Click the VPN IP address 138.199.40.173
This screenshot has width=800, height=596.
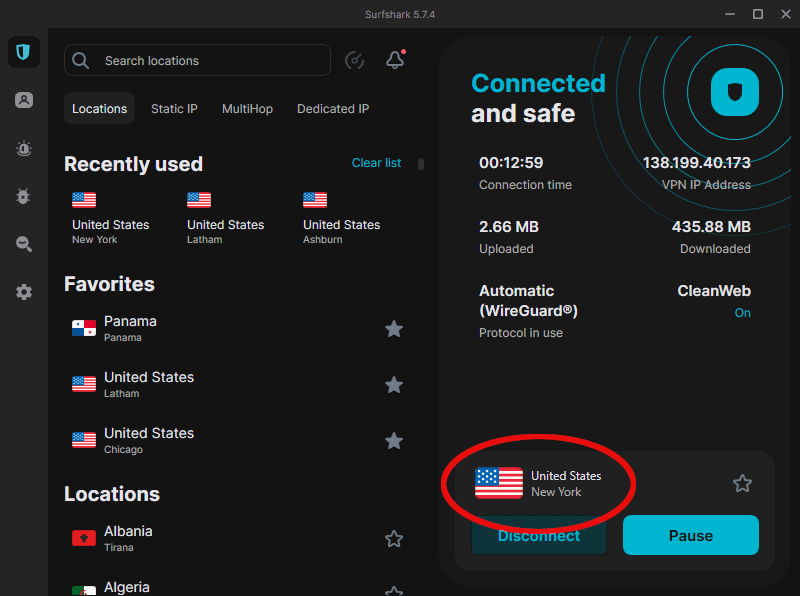696,163
